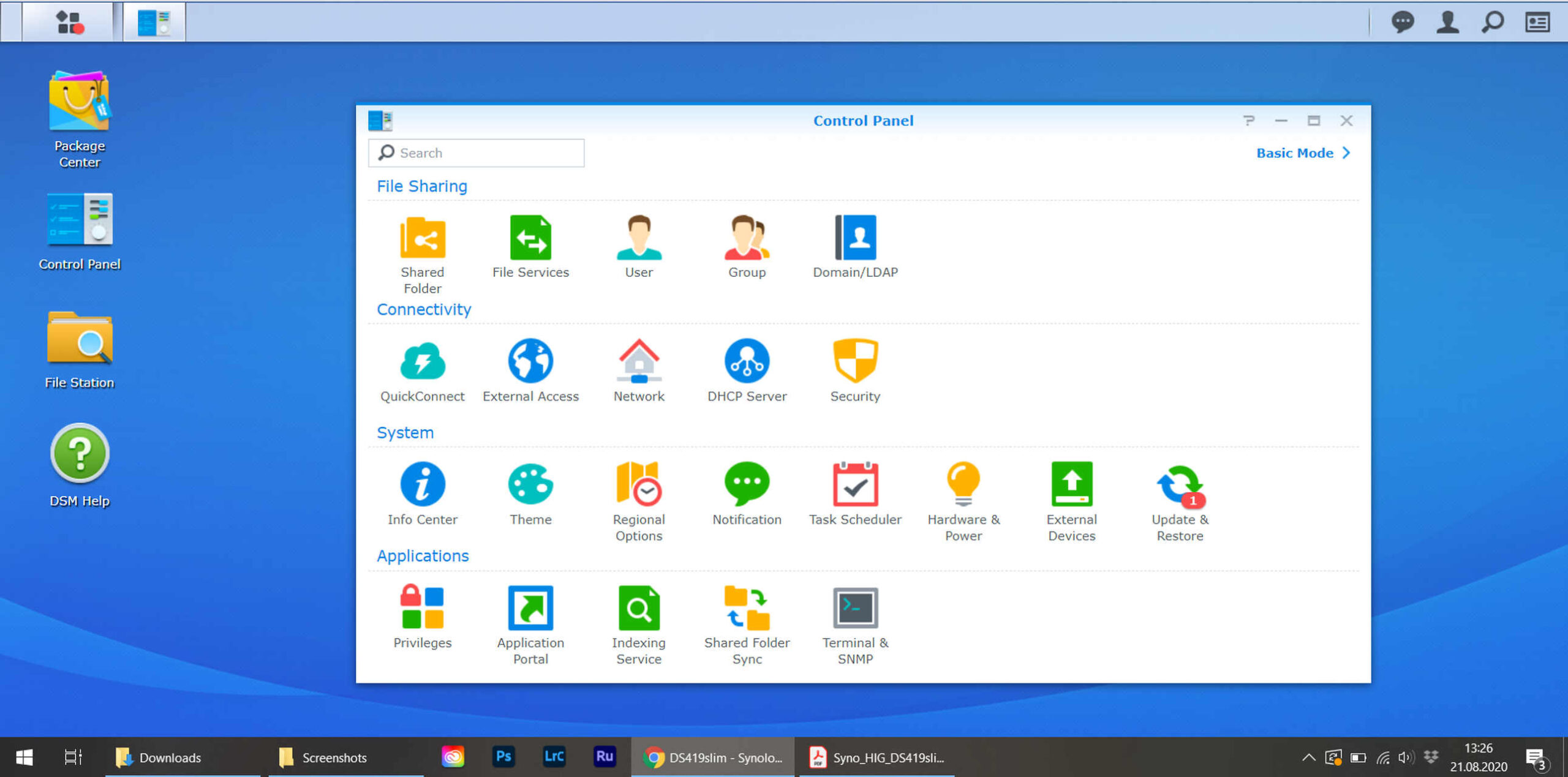Open taskbar clock showing 13:26

coord(1478,757)
